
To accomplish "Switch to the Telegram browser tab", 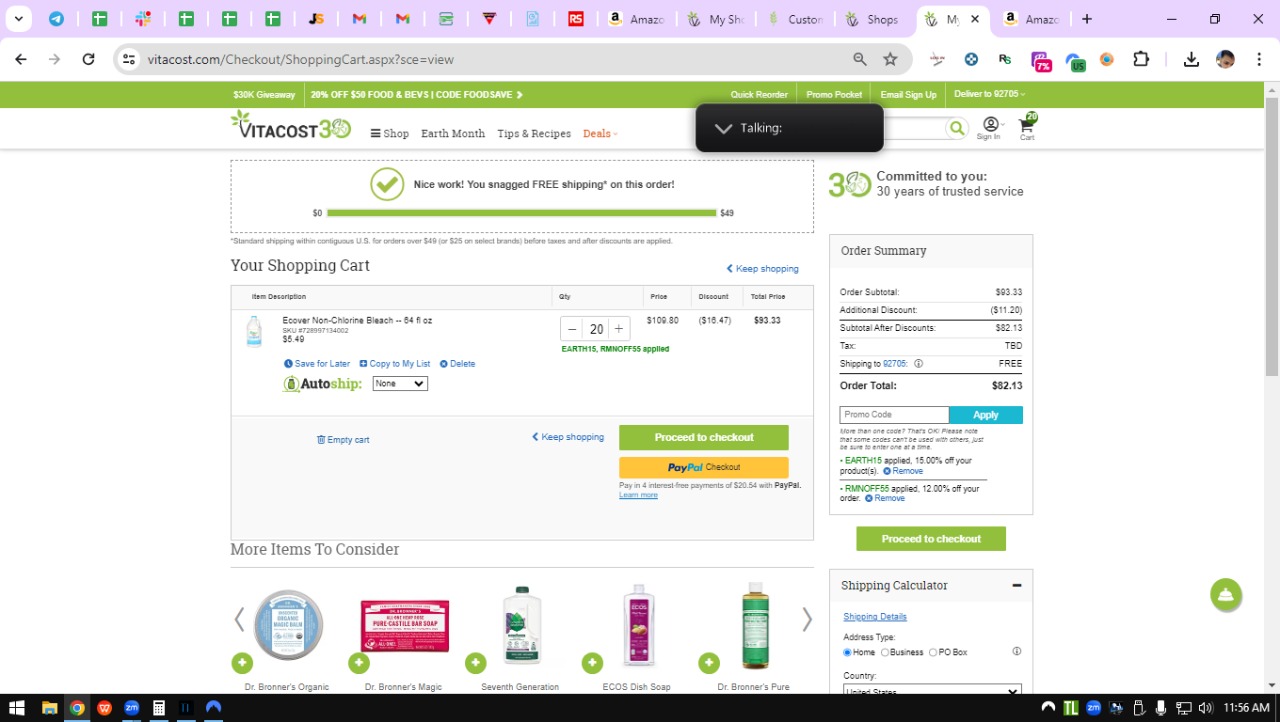I will coord(56,19).
